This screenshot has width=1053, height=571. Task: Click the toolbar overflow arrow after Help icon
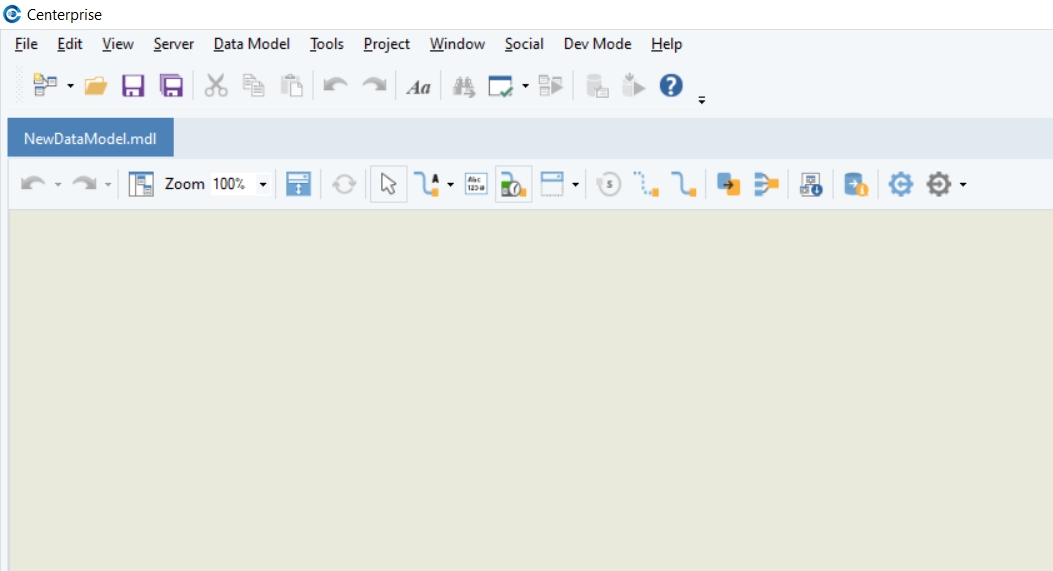tap(702, 99)
